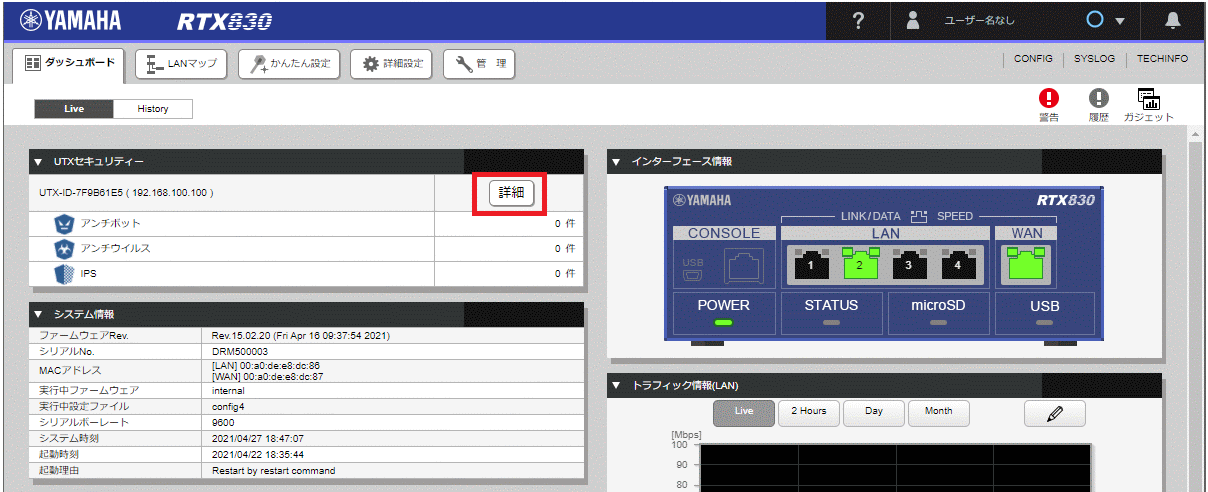The height and width of the screenshot is (492, 1208).
Task: Open the SYSLOG link
Action: 1094,59
